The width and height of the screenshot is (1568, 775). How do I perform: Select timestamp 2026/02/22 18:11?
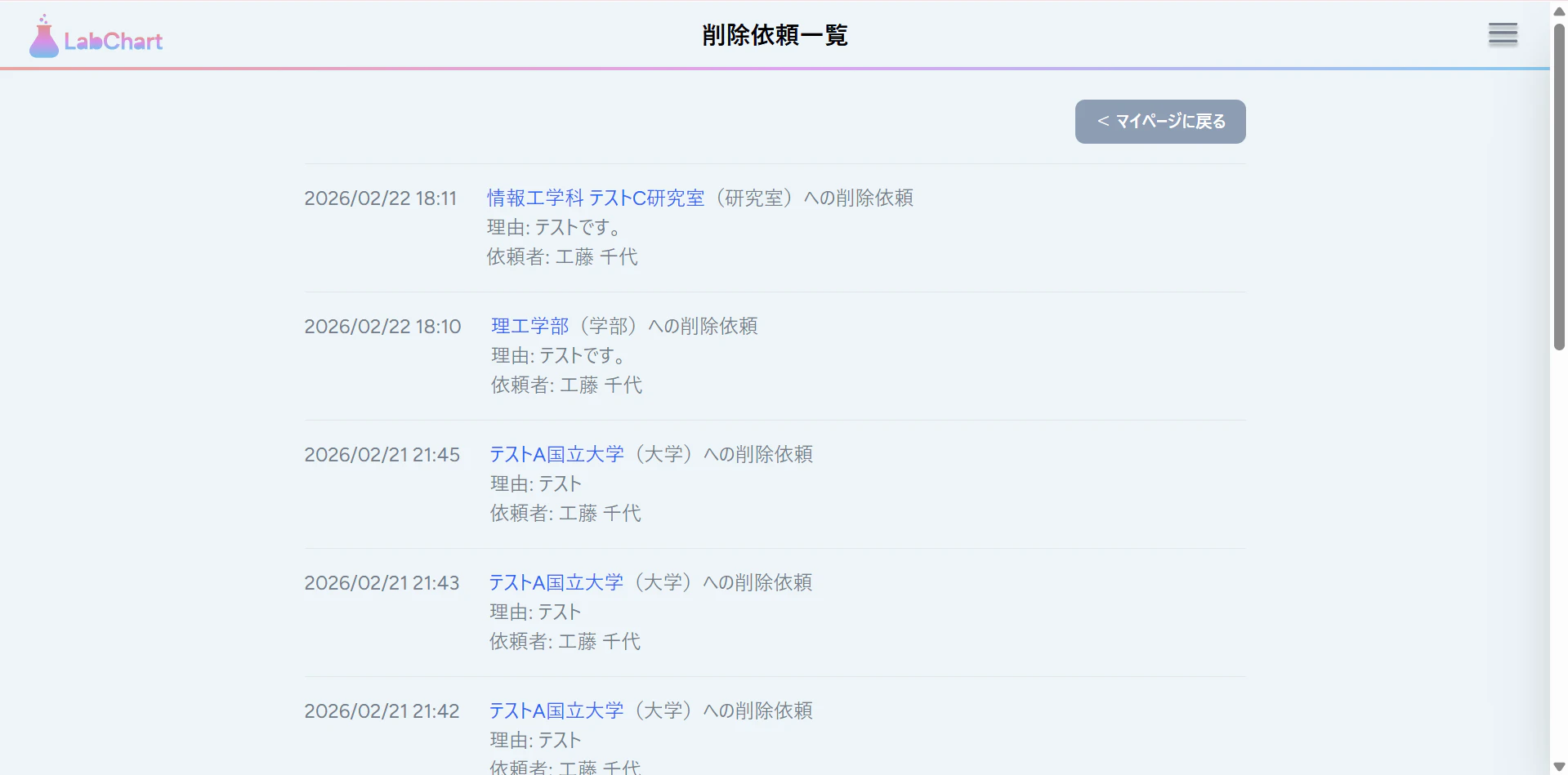pyautogui.click(x=380, y=198)
